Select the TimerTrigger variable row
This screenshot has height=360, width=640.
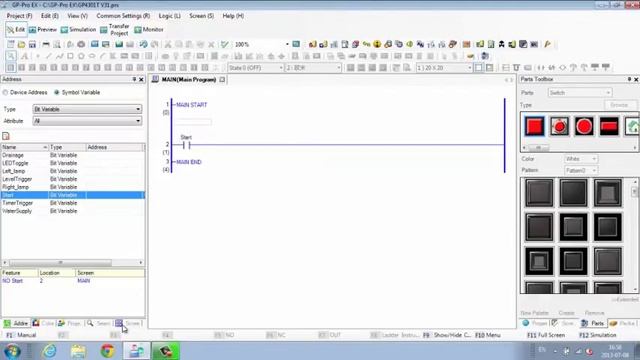click(x=73, y=203)
